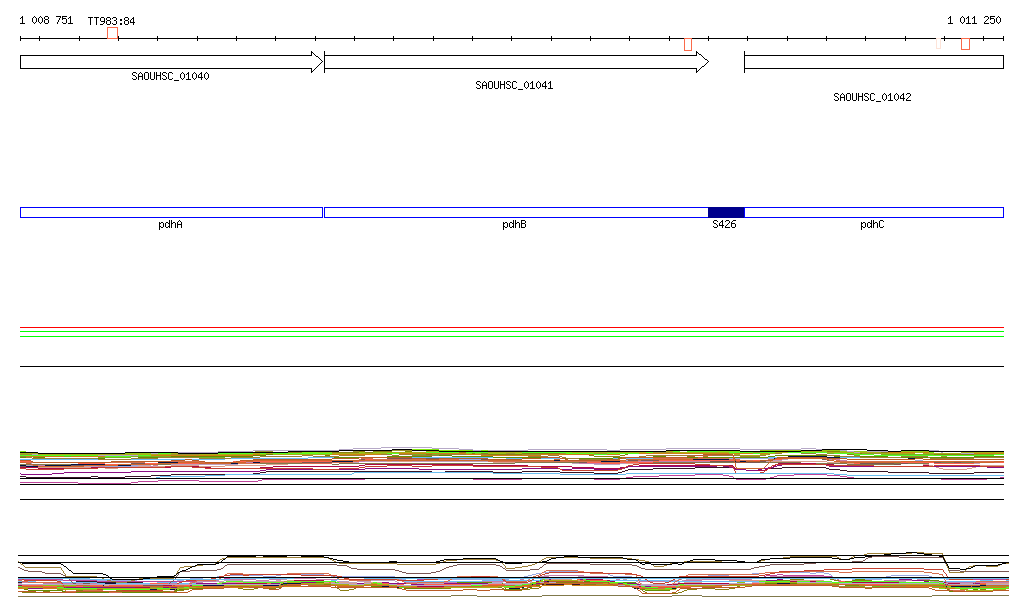Click the green horizontal threshold line
This screenshot has height=611, width=1024.
point(512,336)
